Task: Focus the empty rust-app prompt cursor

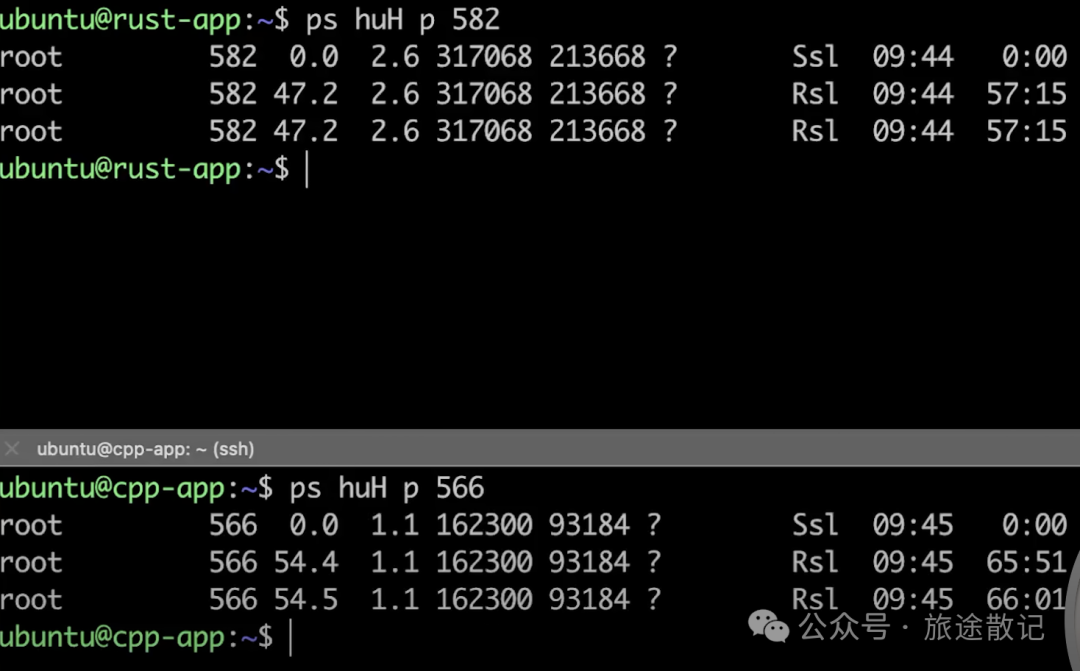Action: 307,169
